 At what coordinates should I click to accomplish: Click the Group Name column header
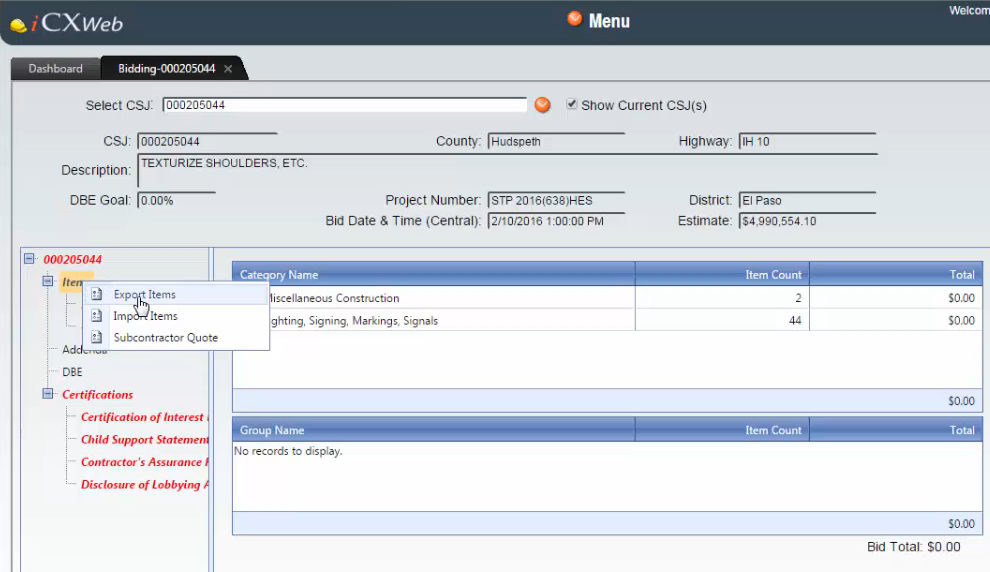(272, 430)
